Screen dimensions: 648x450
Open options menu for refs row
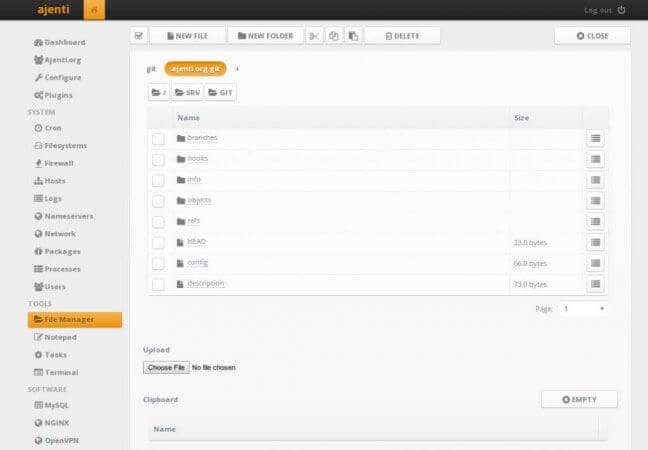(x=595, y=222)
